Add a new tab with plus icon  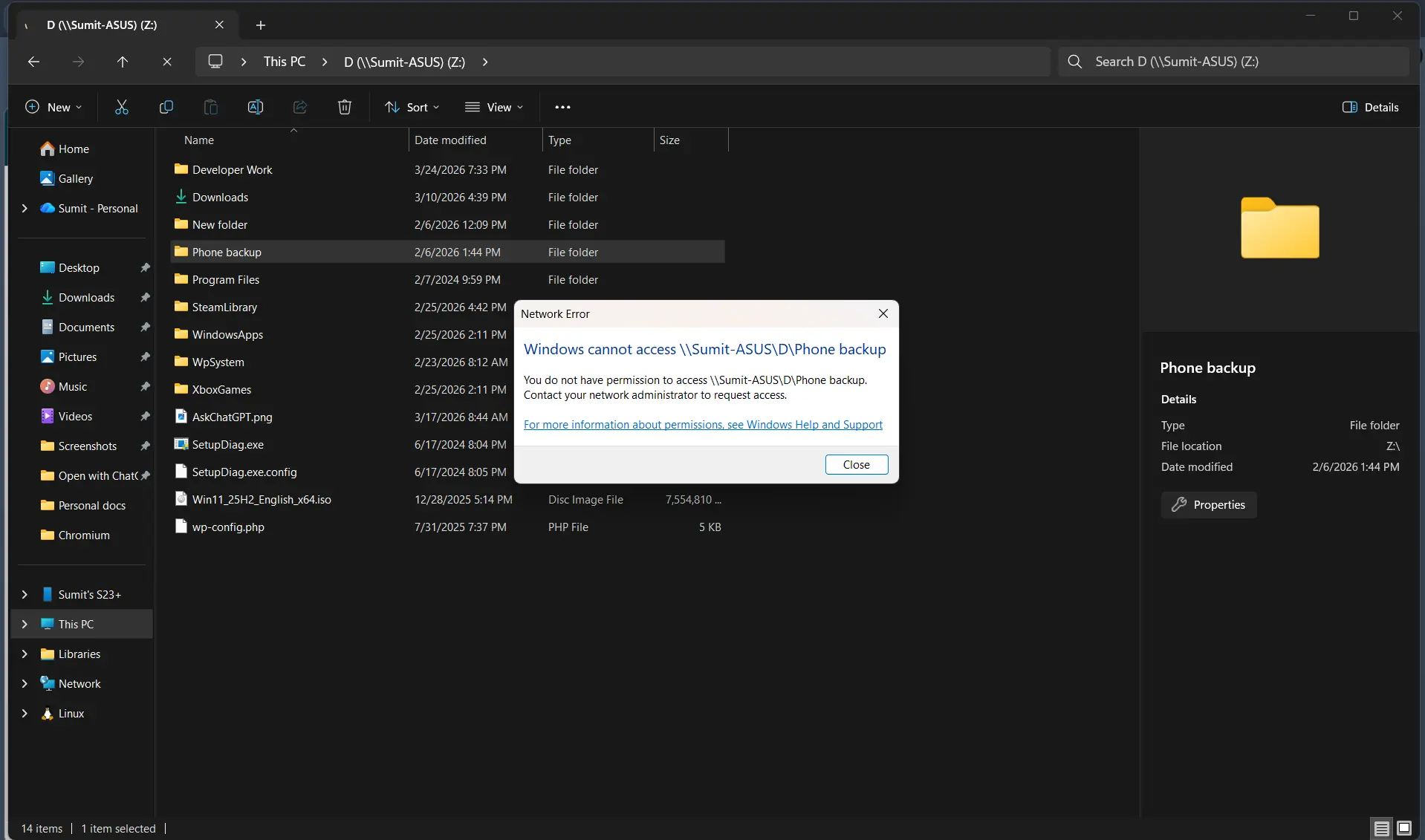point(261,25)
